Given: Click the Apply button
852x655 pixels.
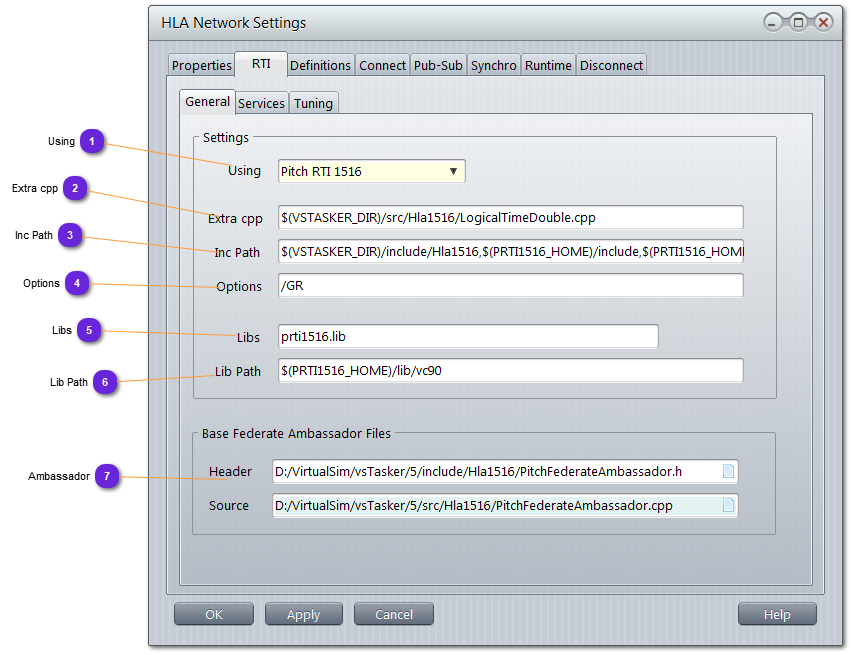Looking at the screenshot, I should pos(304,614).
